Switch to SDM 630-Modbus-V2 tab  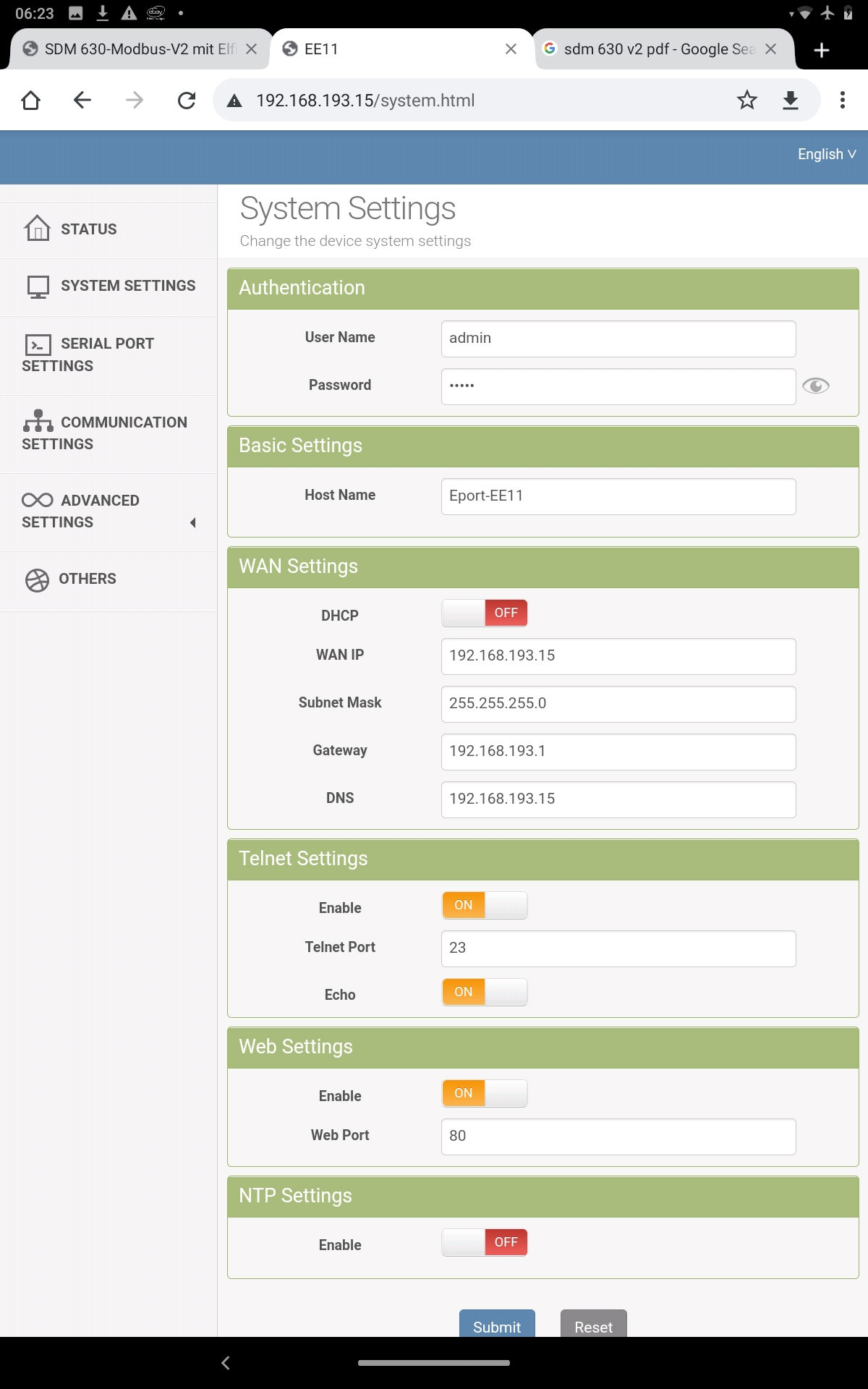(x=140, y=48)
